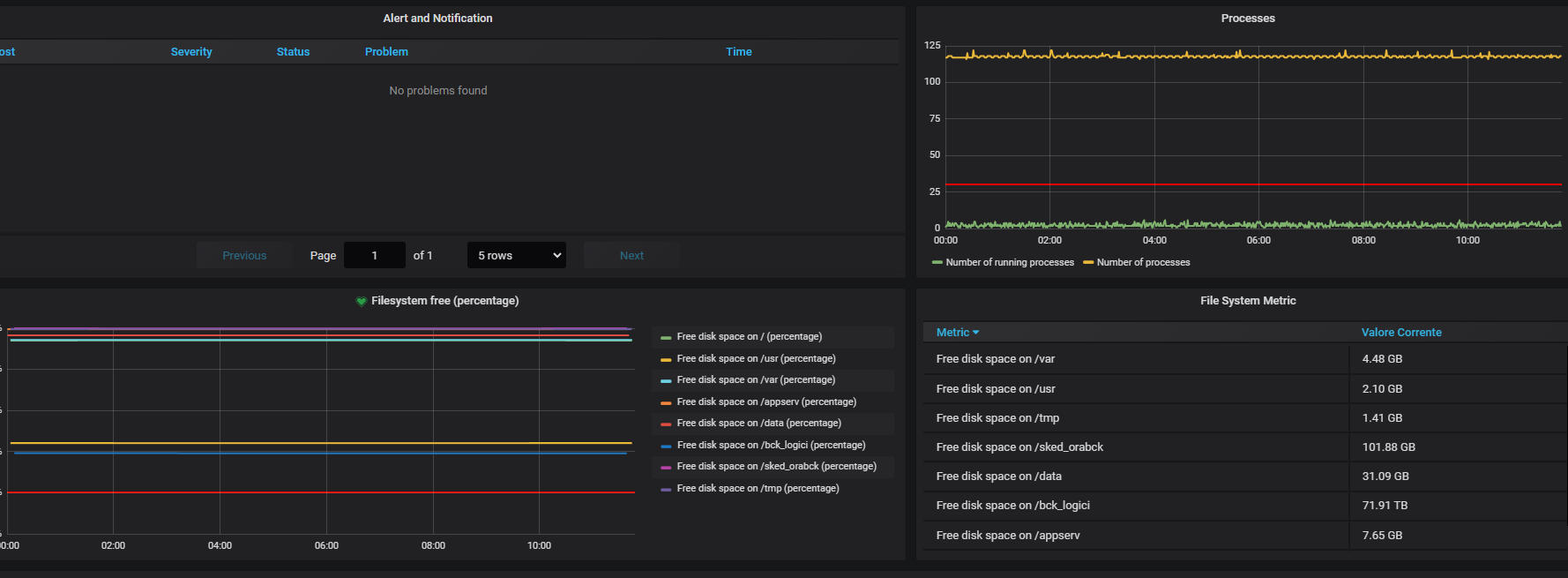Click the Previous page button
Image resolution: width=1568 pixels, height=578 pixels.
coord(244,255)
